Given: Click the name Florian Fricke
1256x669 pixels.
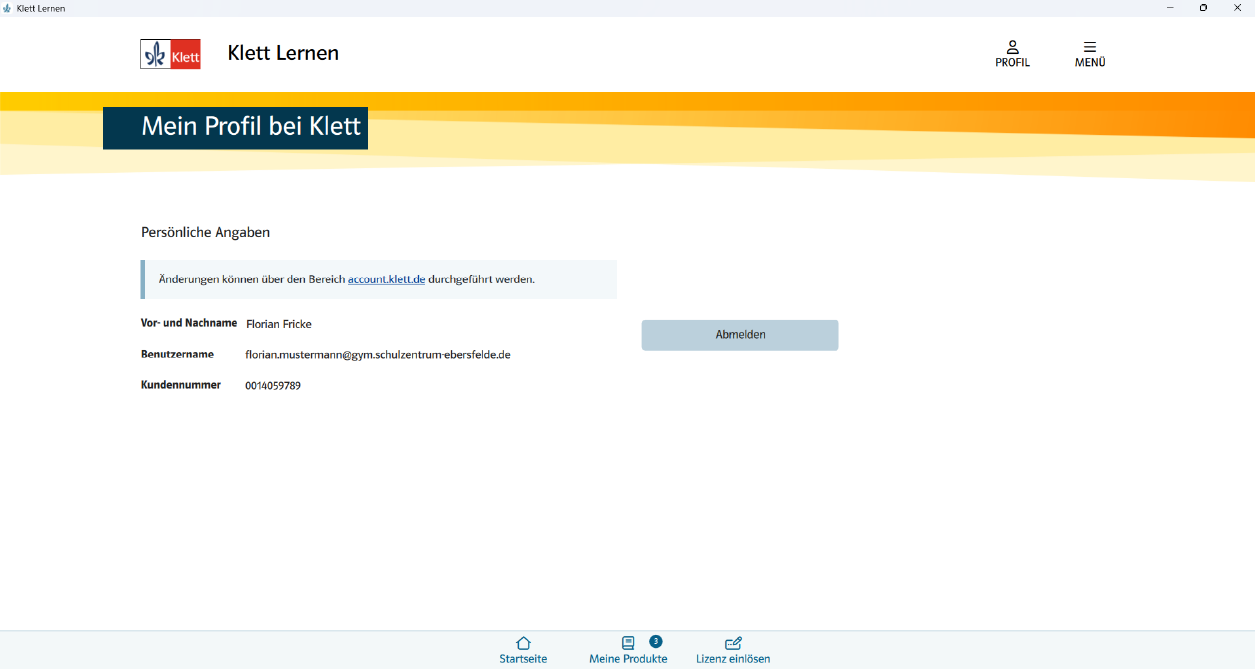Looking at the screenshot, I should coord(279,324).
